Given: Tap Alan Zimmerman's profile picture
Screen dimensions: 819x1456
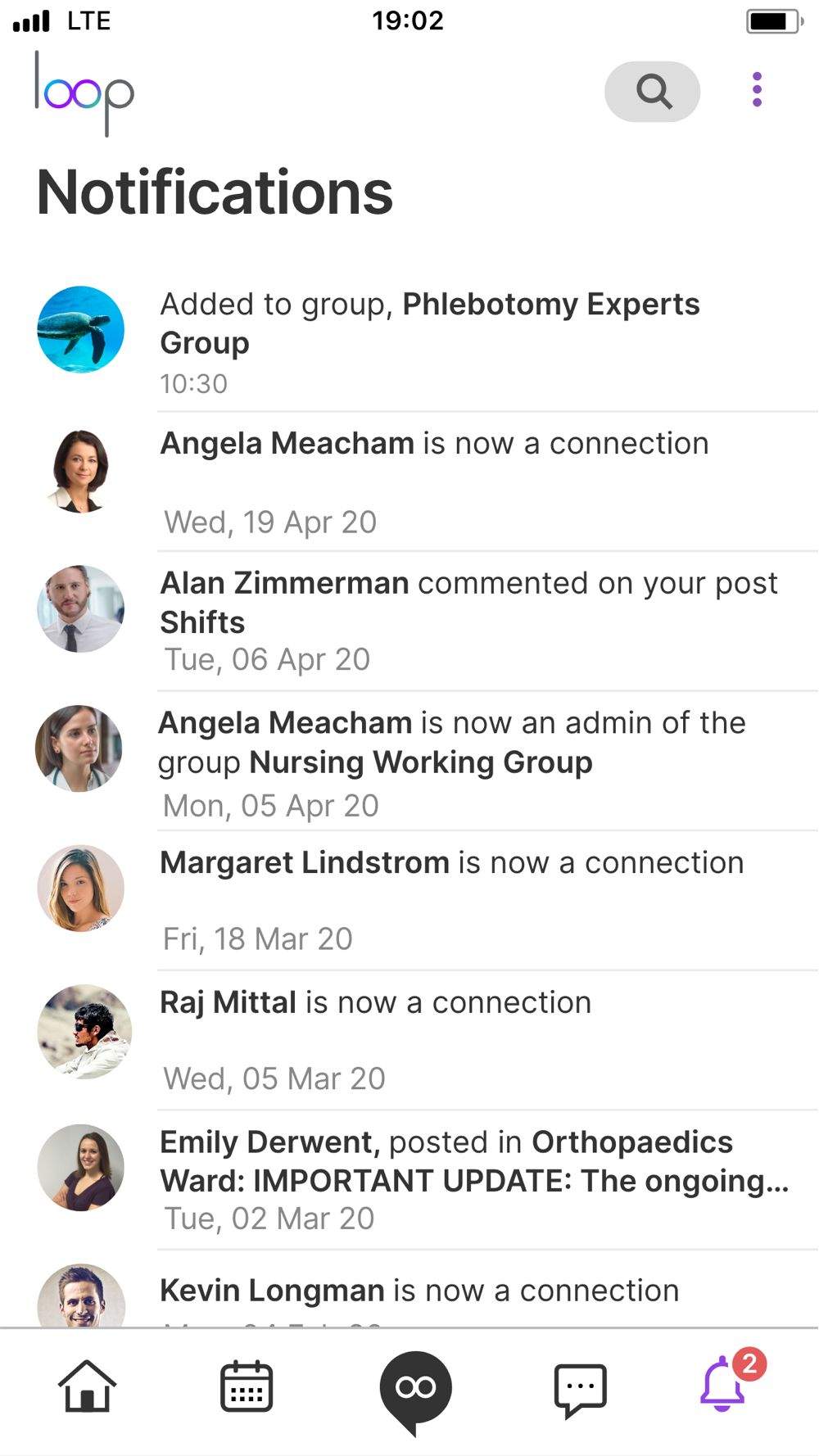Looking at the screenshot, I should 81,609.
